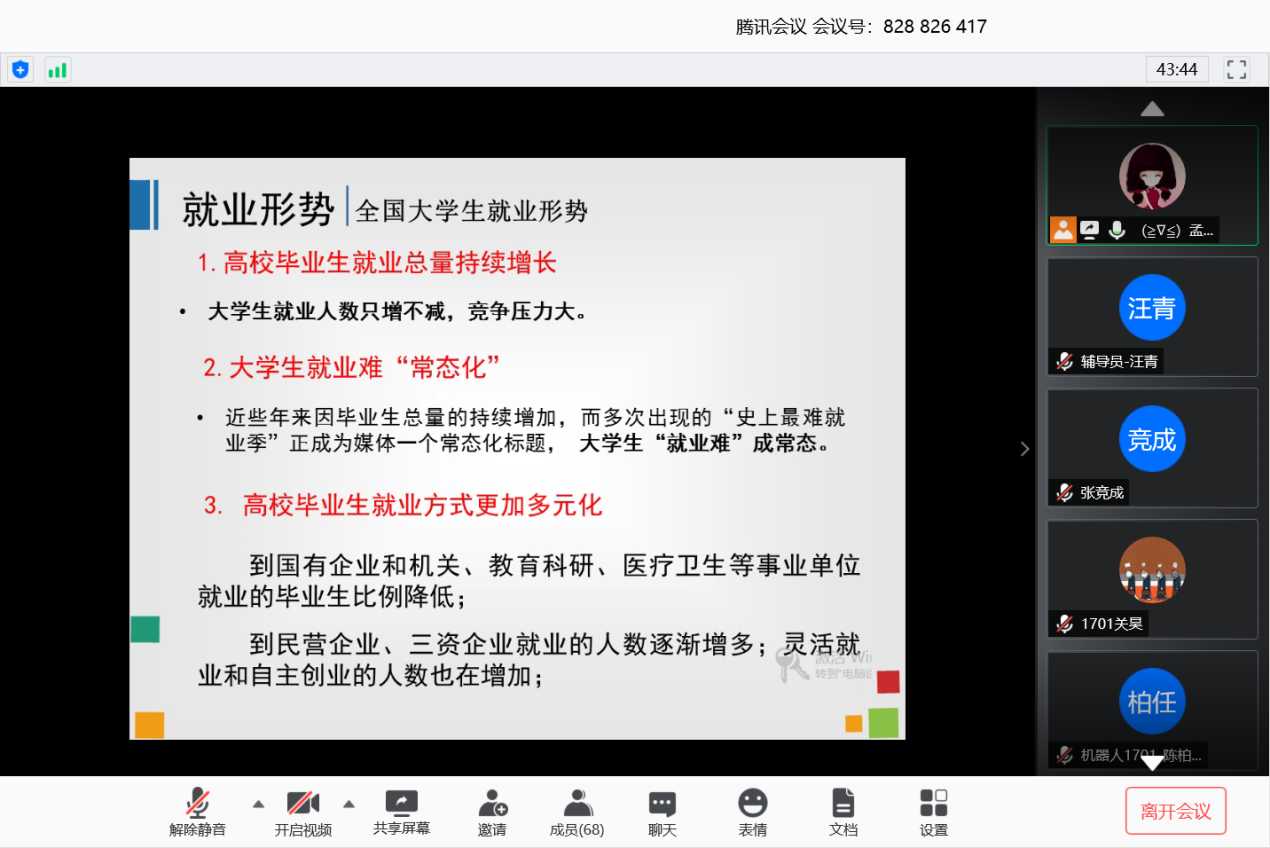This screenshot has height=848, width=1270.
Task: Open the 成员(68) members list
Action: [x=577, y=811]
